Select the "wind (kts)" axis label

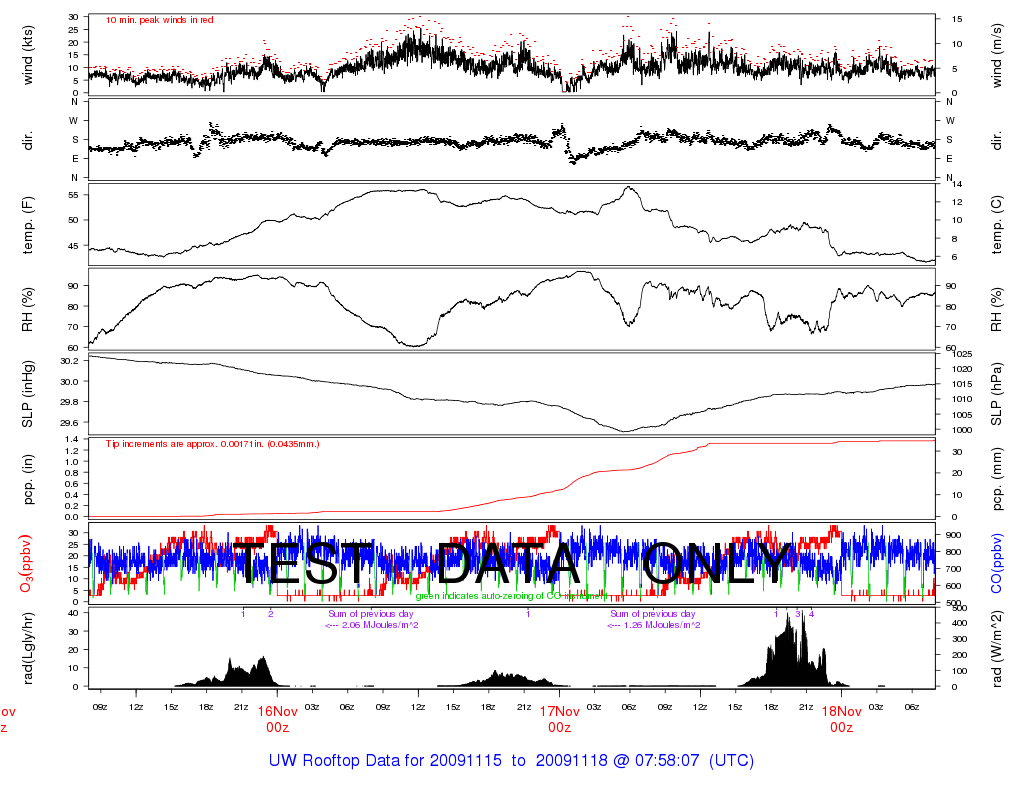click(x=27, y=56)
